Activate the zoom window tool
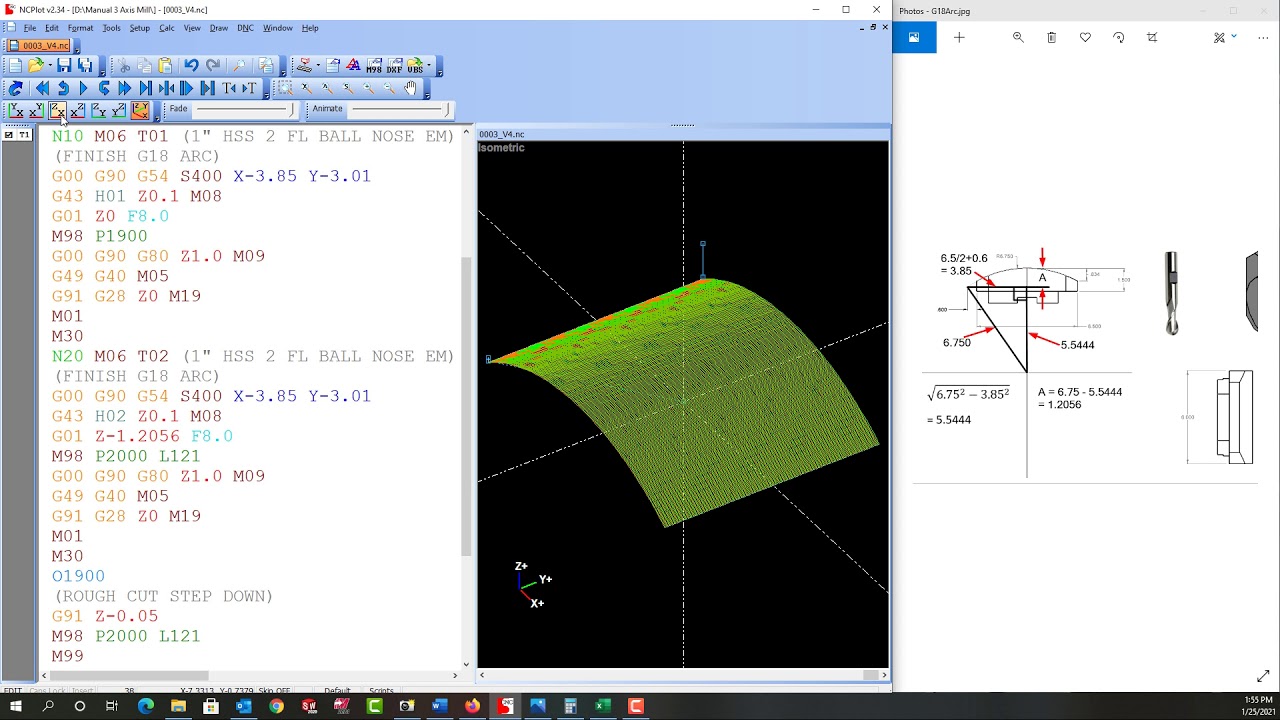The height and width of the screenshot is (720, 1280). pyautogui.click(x=285, y=88)
